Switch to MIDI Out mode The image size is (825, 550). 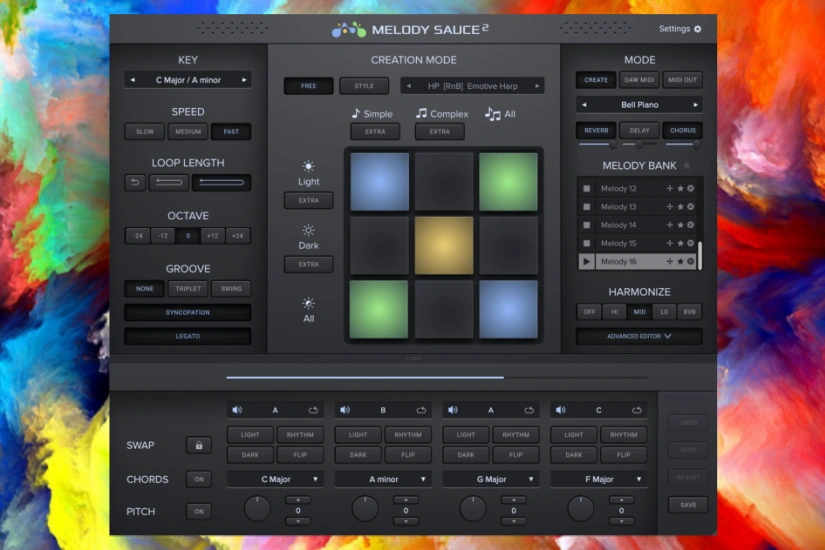[x=682, y=80]
